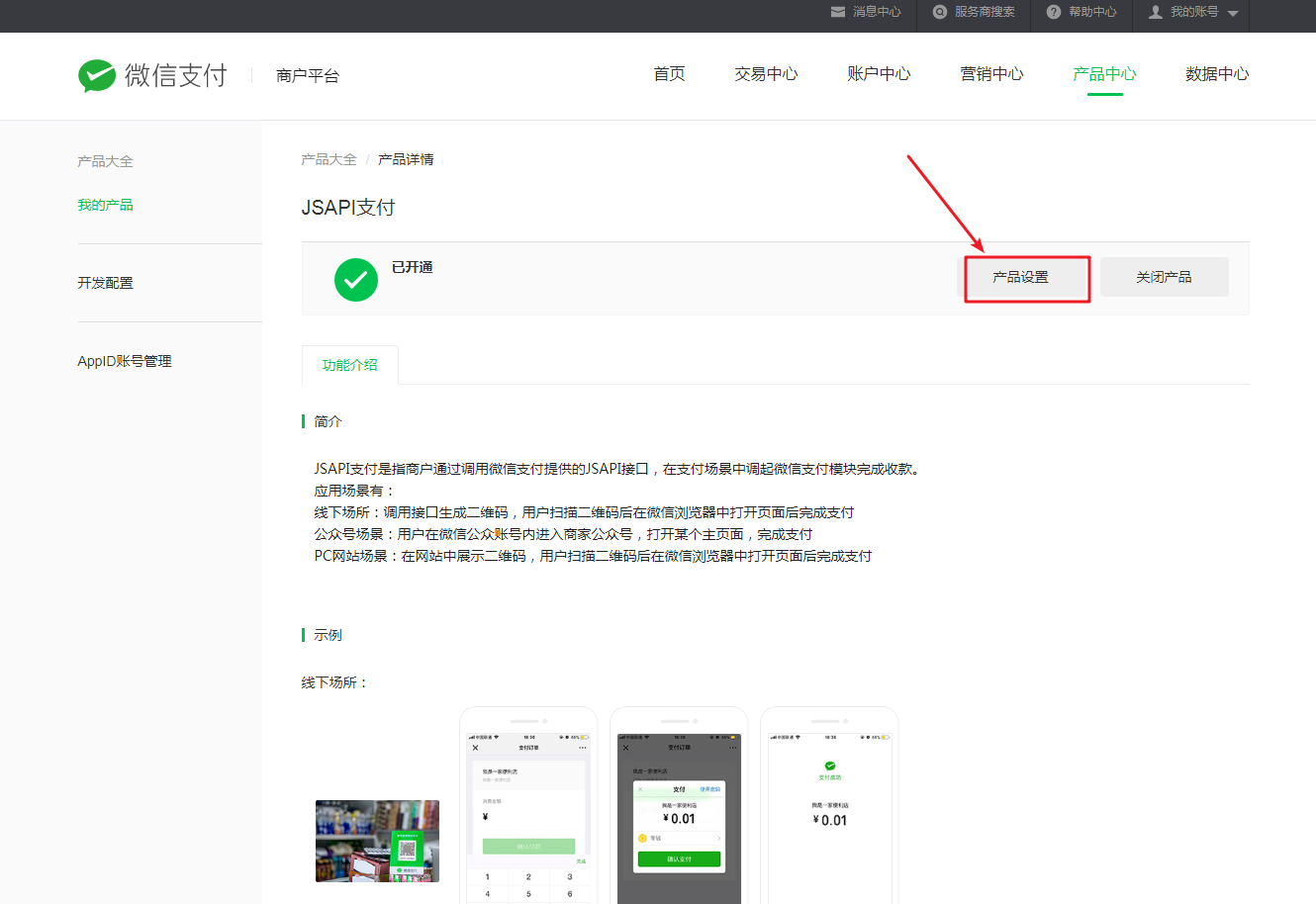Go to 首页 in main navigation
1316x904 pixels.
tap(669, 74)
